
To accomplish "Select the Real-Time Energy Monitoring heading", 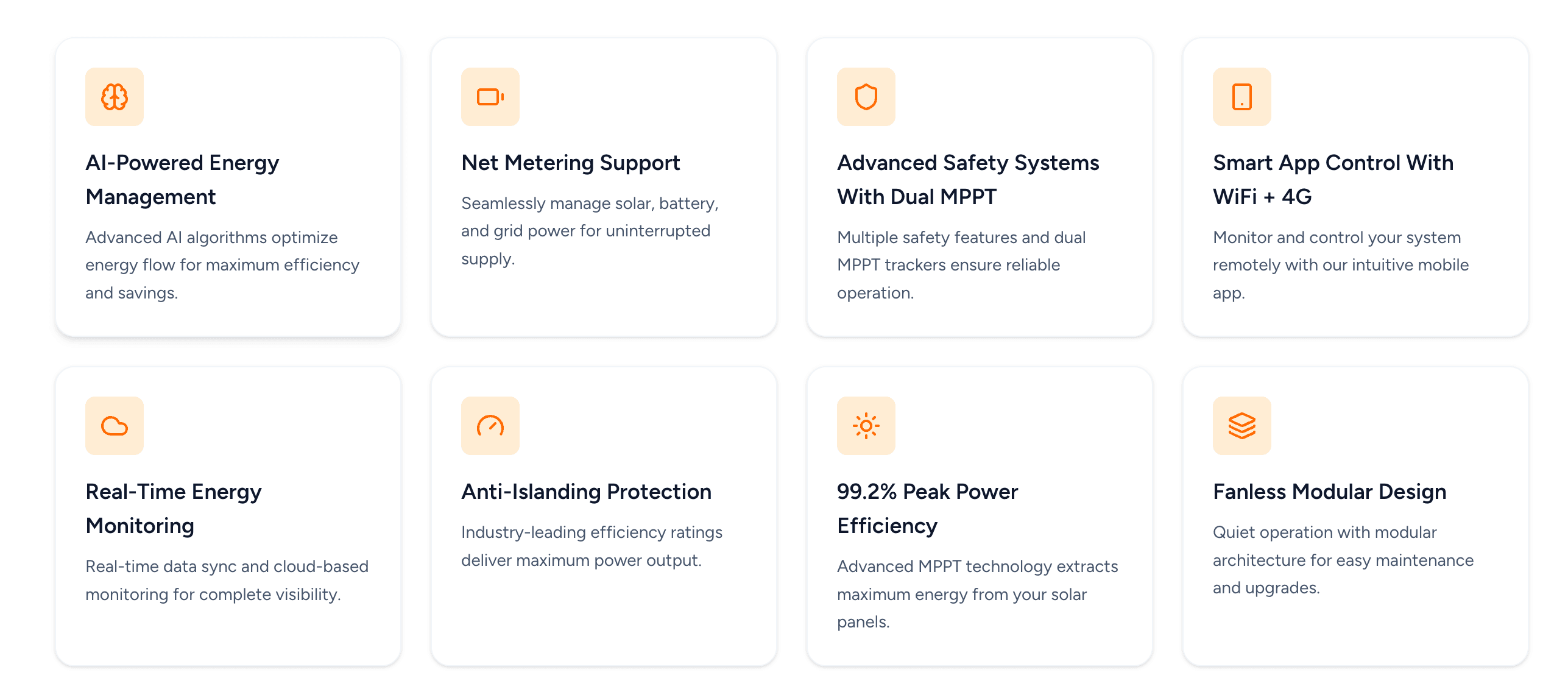I will click(x=174, y=509).
